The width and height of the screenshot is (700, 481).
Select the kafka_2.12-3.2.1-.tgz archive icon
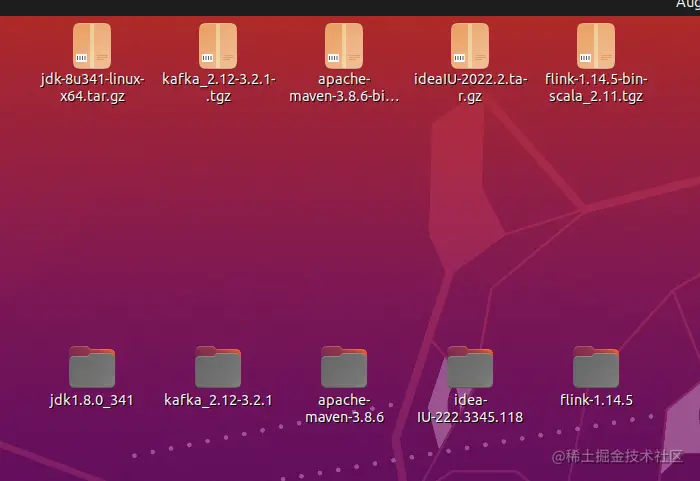[x=218, y=46]
